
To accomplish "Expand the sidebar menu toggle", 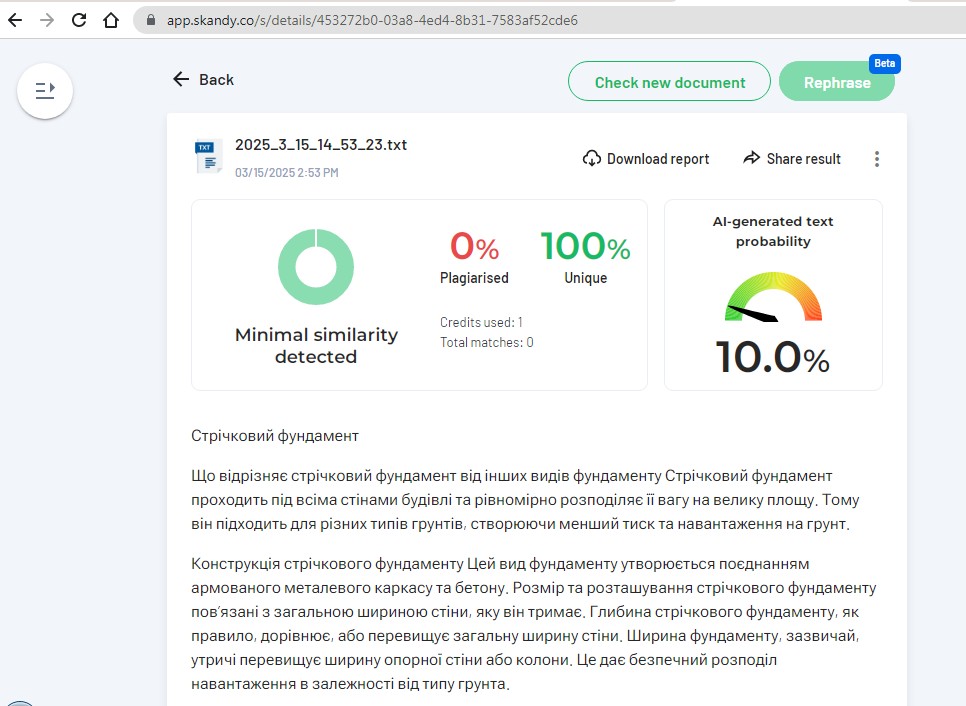I will [x=45, y=91].
